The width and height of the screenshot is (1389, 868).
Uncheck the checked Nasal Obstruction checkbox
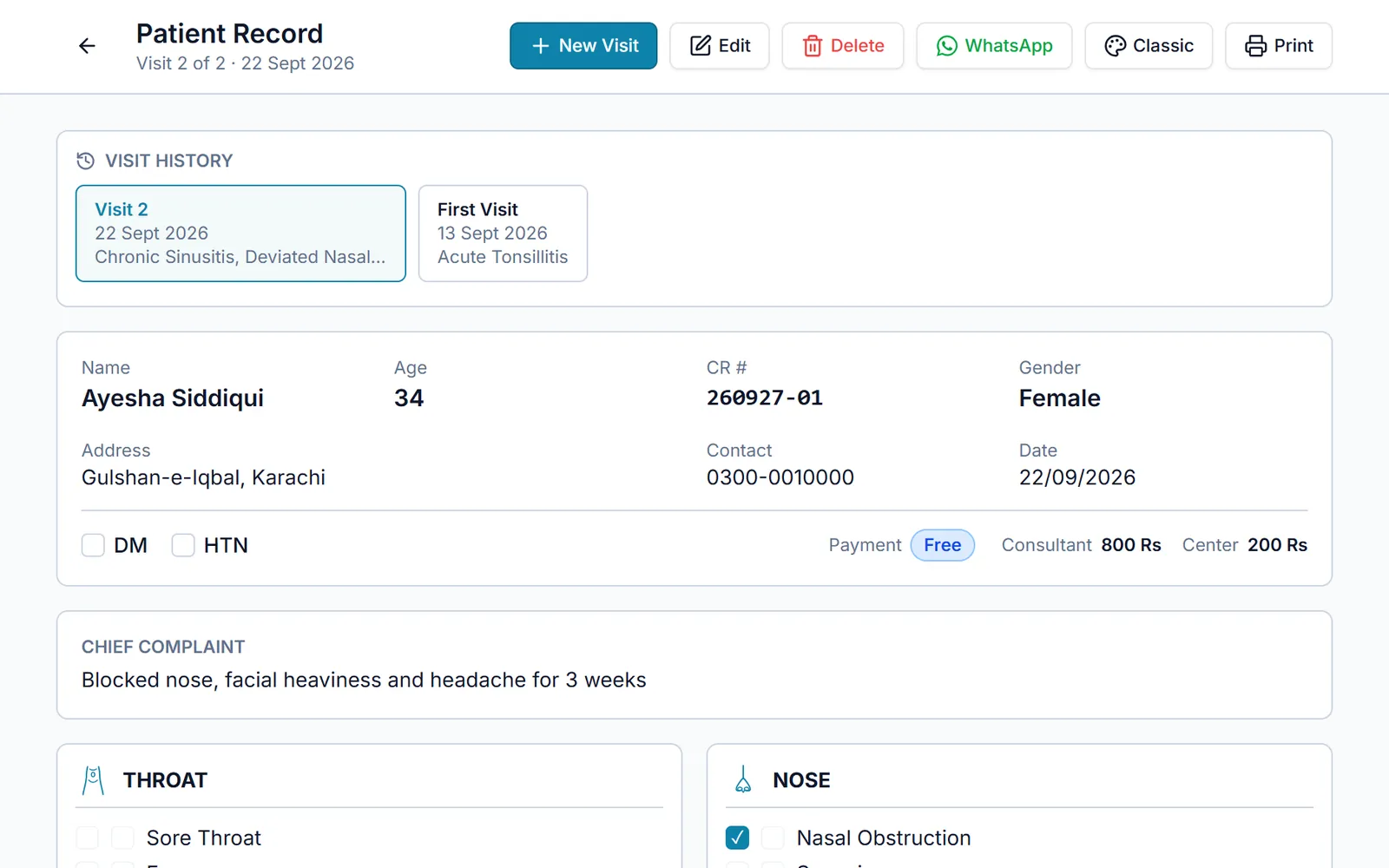(737, 838)
